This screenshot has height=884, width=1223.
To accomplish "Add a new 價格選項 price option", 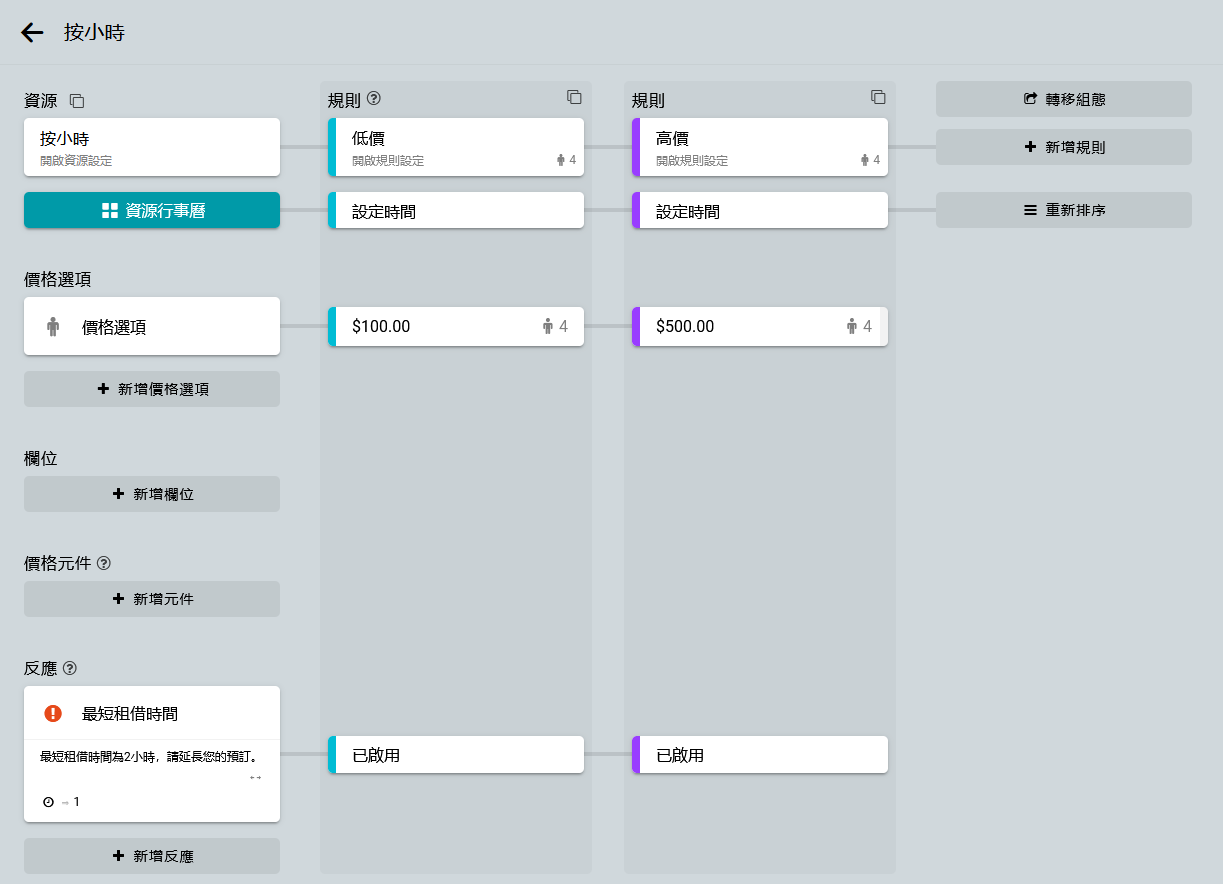I will (152, 389).
